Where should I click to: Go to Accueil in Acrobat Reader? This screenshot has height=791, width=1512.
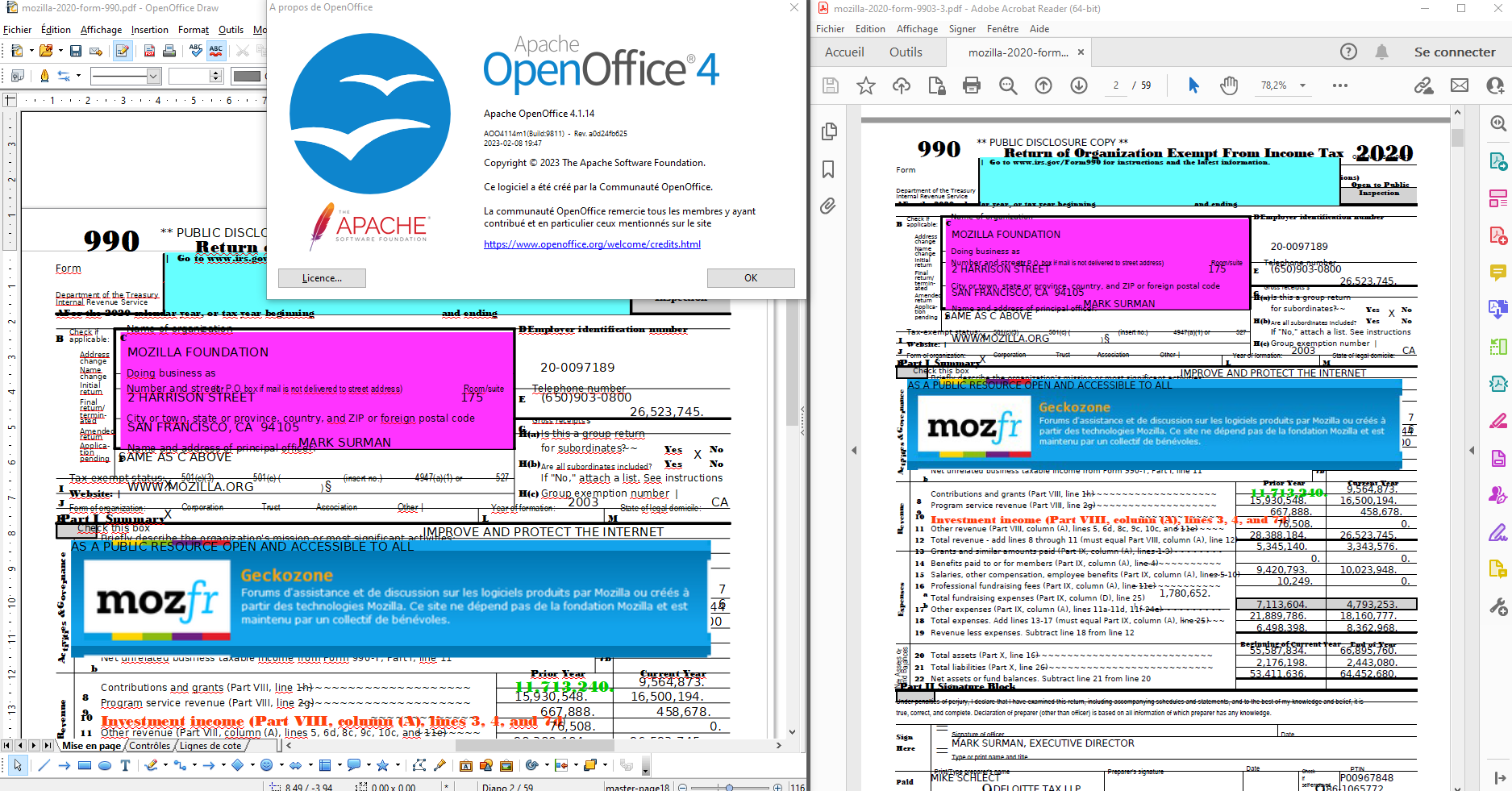coord(844,52)
